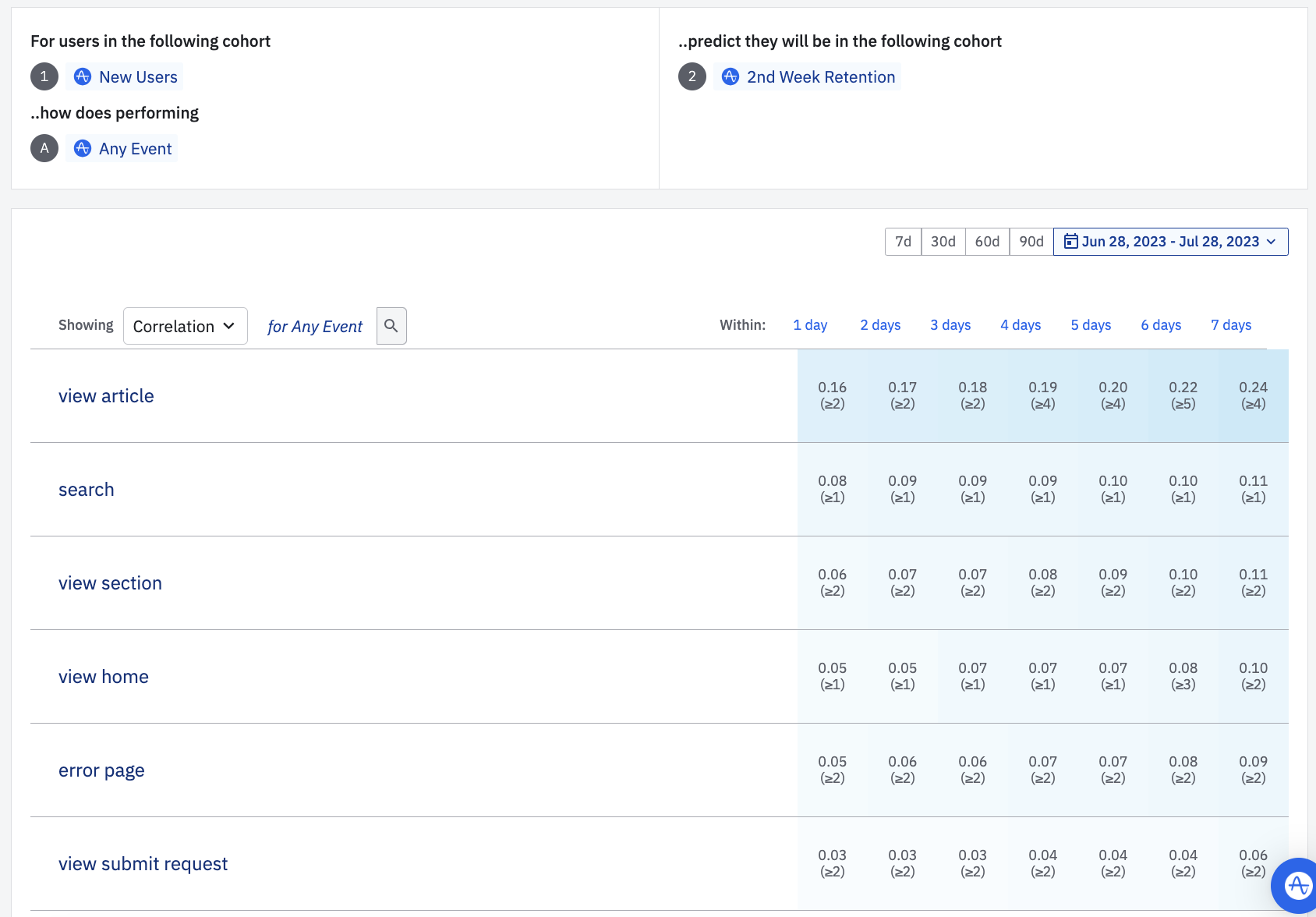Expand the Jun 28 - Jul 28, 2023 date dropdown

[1271, 242]
